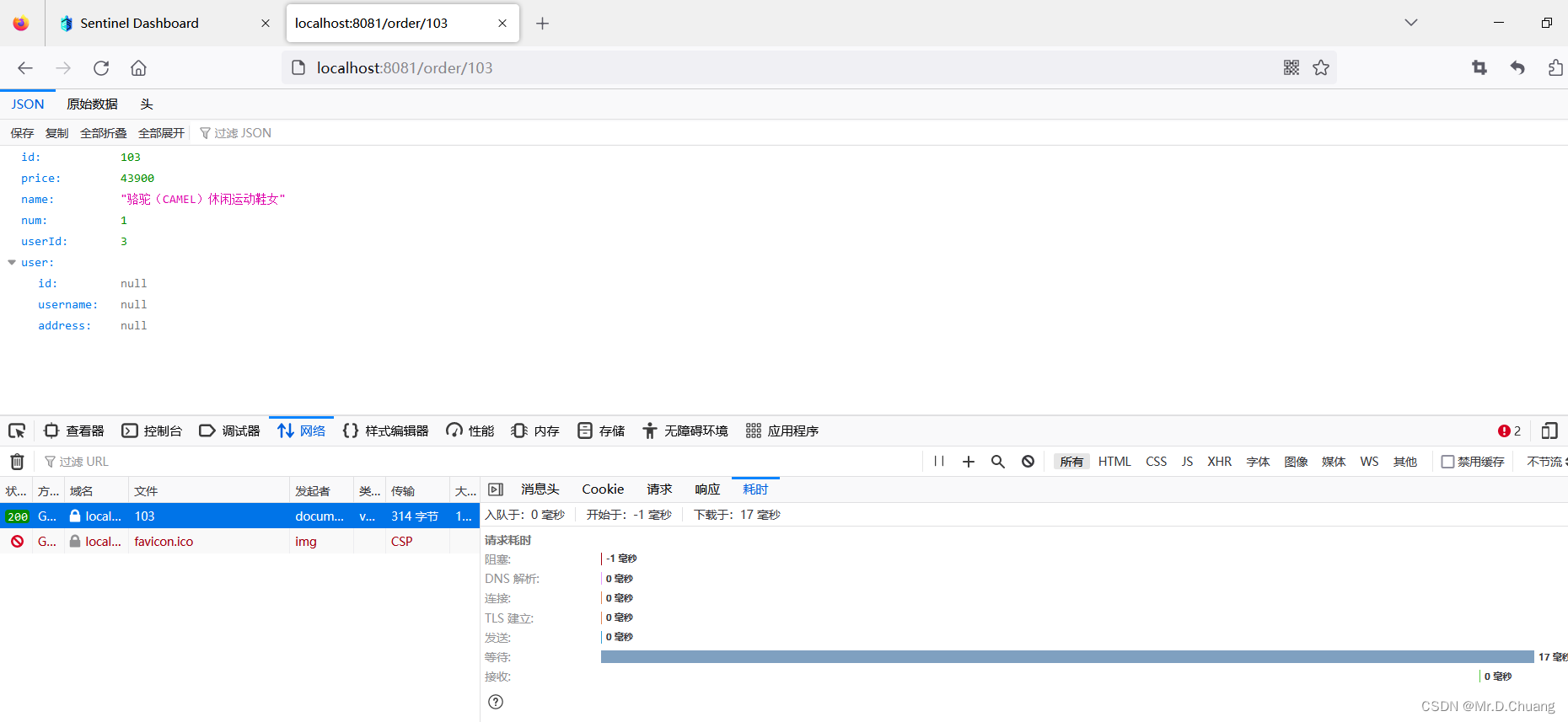The height and width of the screenshot is (722, 1568).
Task: Select the 耗时 timings details tab
Action: (x=755, y=489)
